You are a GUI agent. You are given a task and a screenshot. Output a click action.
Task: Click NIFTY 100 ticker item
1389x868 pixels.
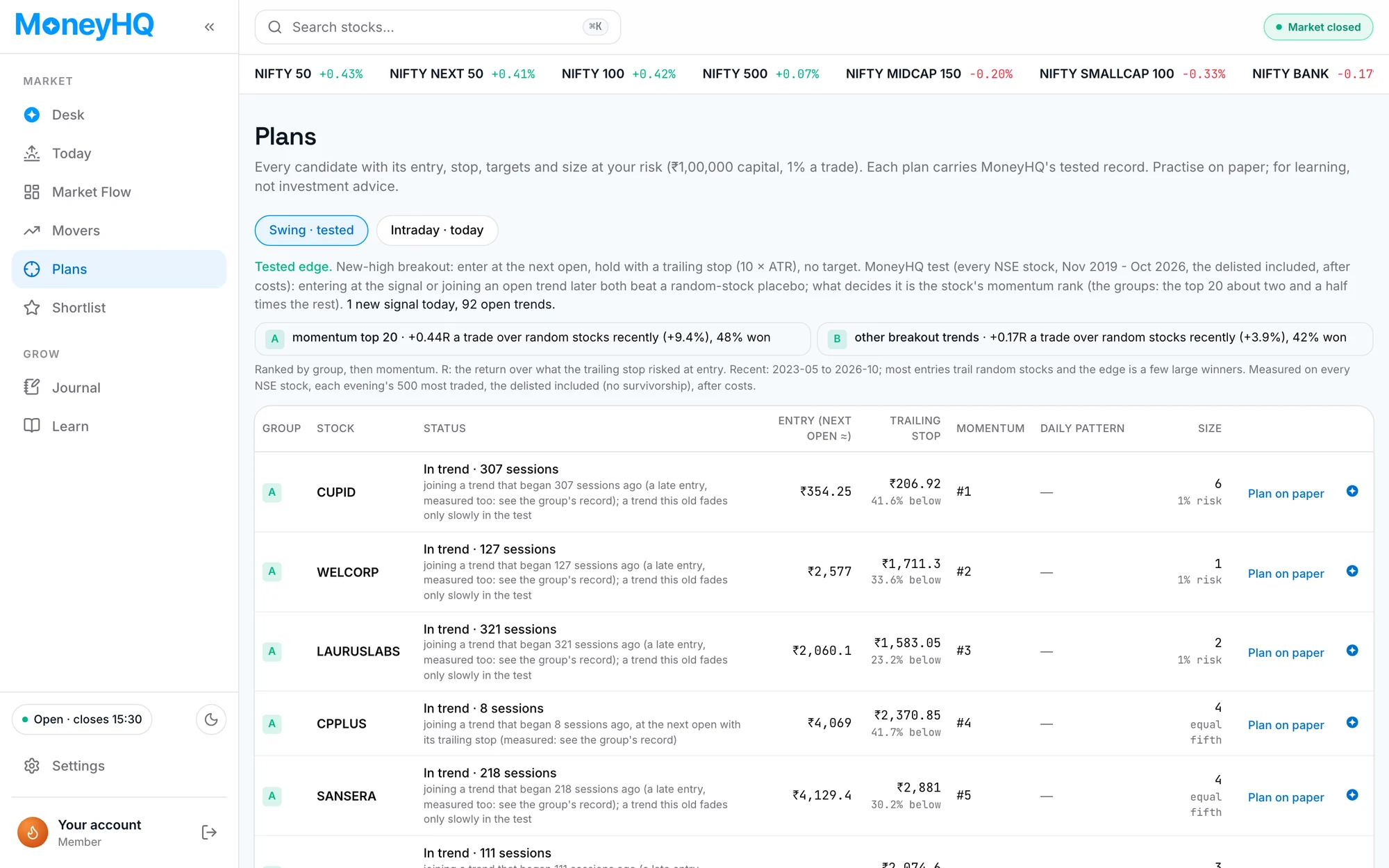click(619, 74)
